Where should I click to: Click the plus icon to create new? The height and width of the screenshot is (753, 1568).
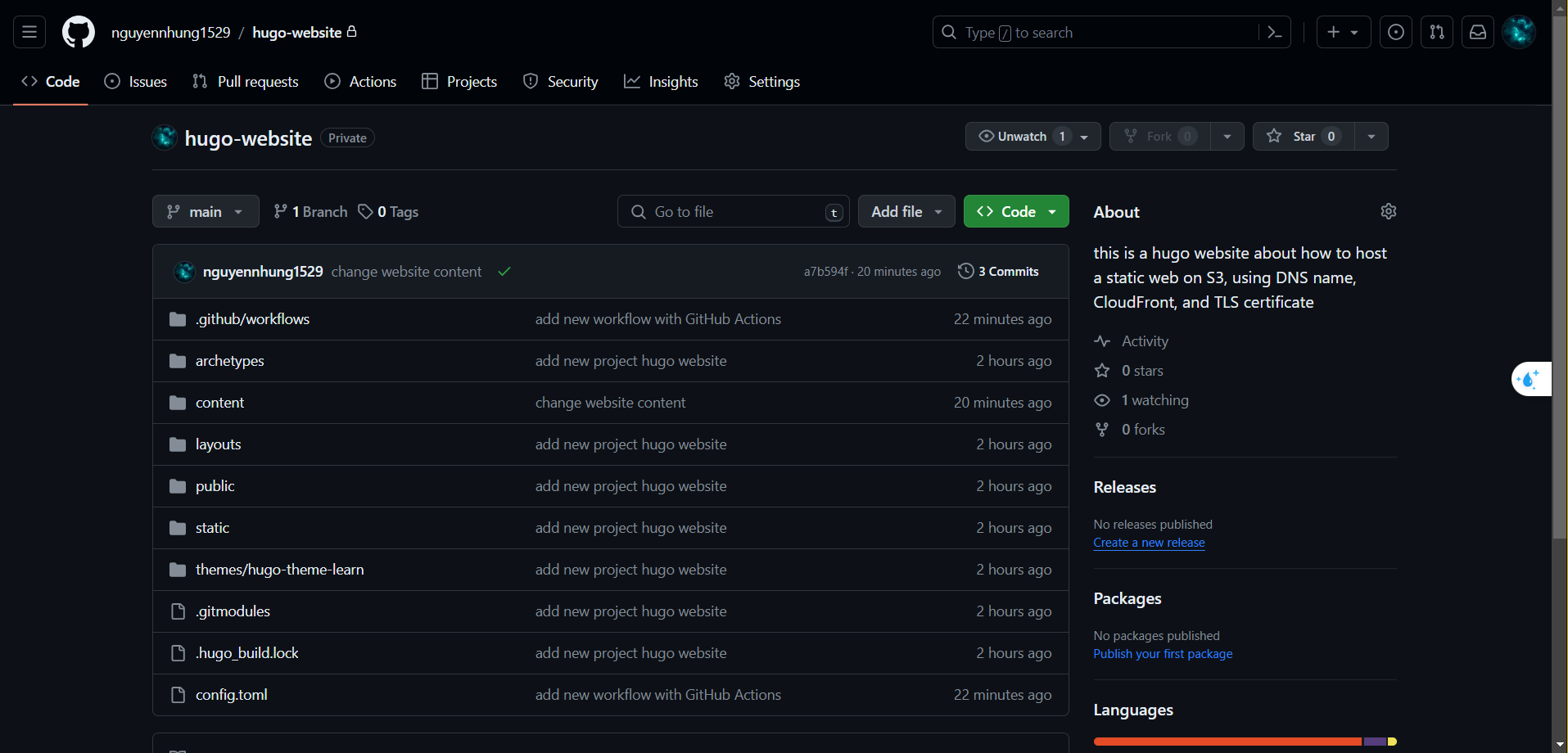point(1334,32)
